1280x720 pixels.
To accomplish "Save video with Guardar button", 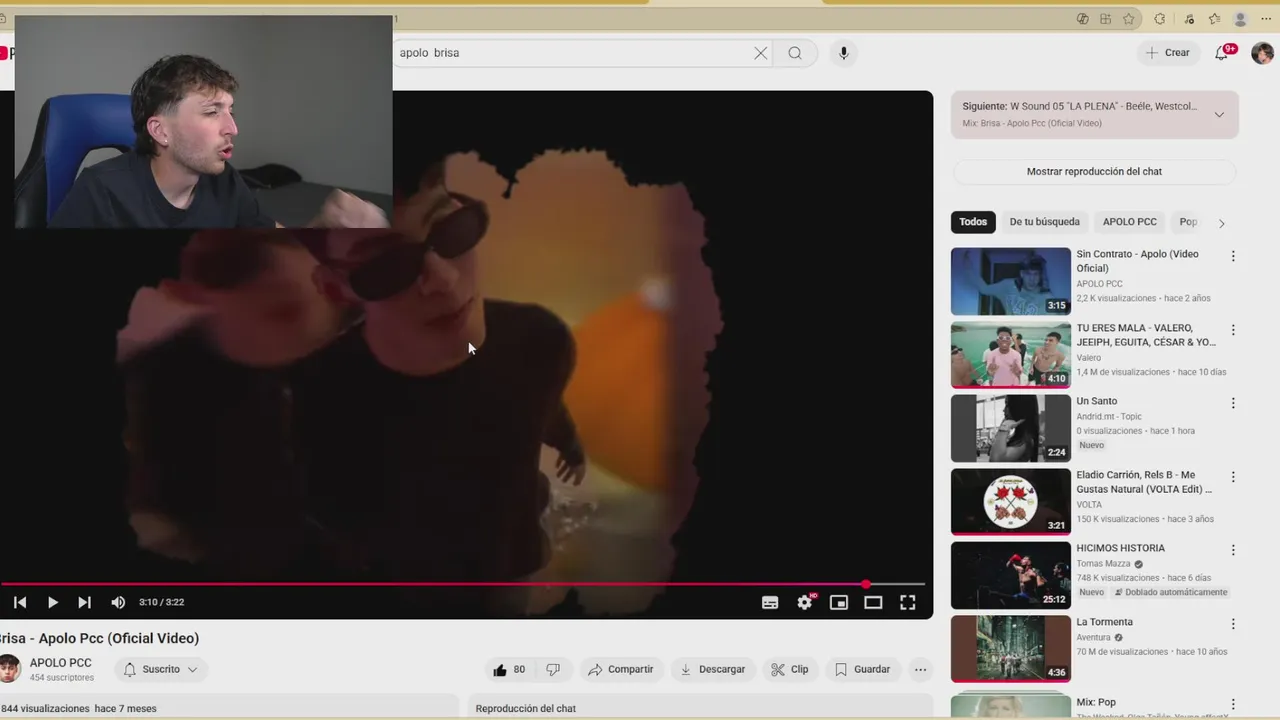I will tap(862, 669).
